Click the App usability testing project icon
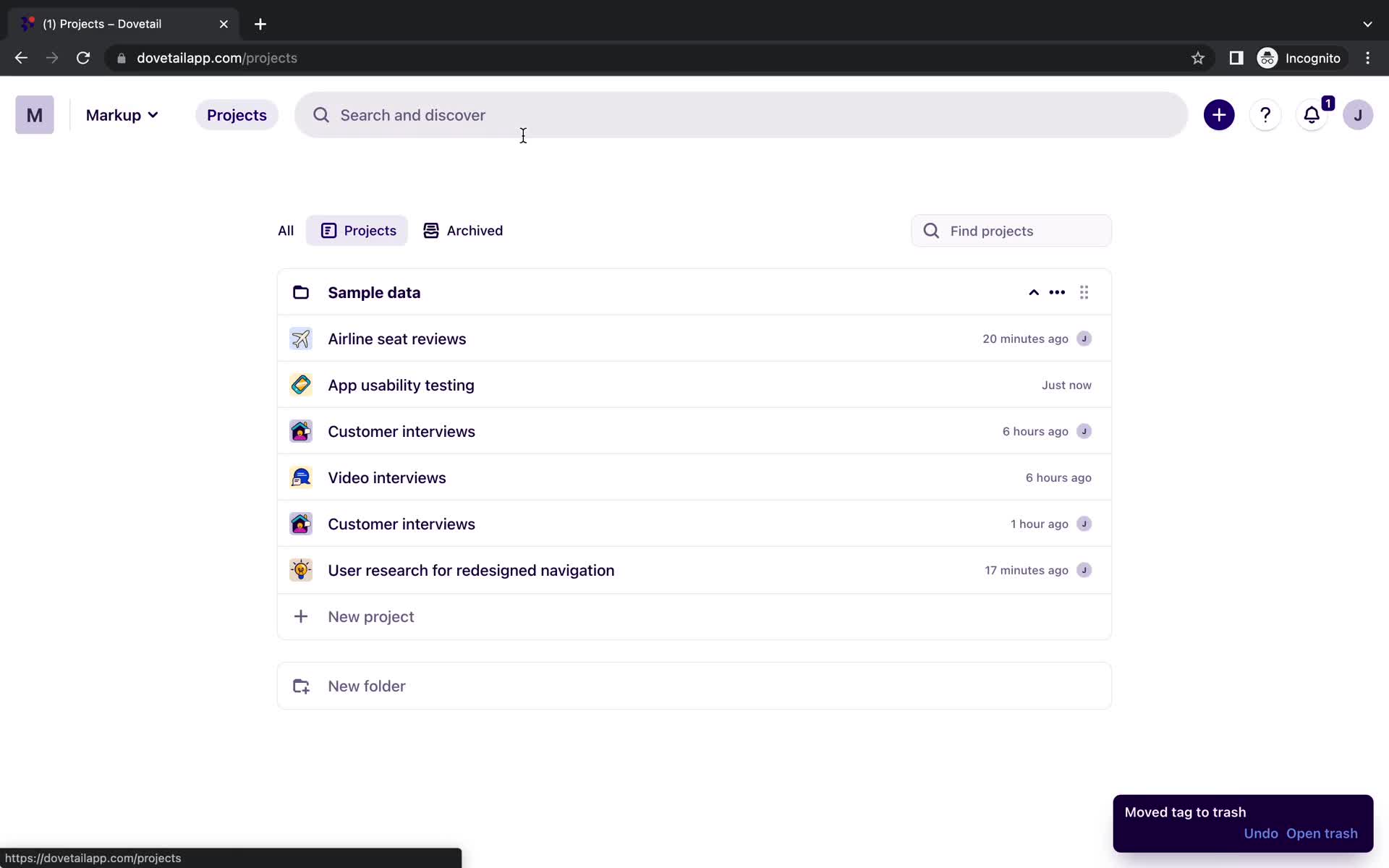This screenshot has height=868, width=1389. [301, 385]
